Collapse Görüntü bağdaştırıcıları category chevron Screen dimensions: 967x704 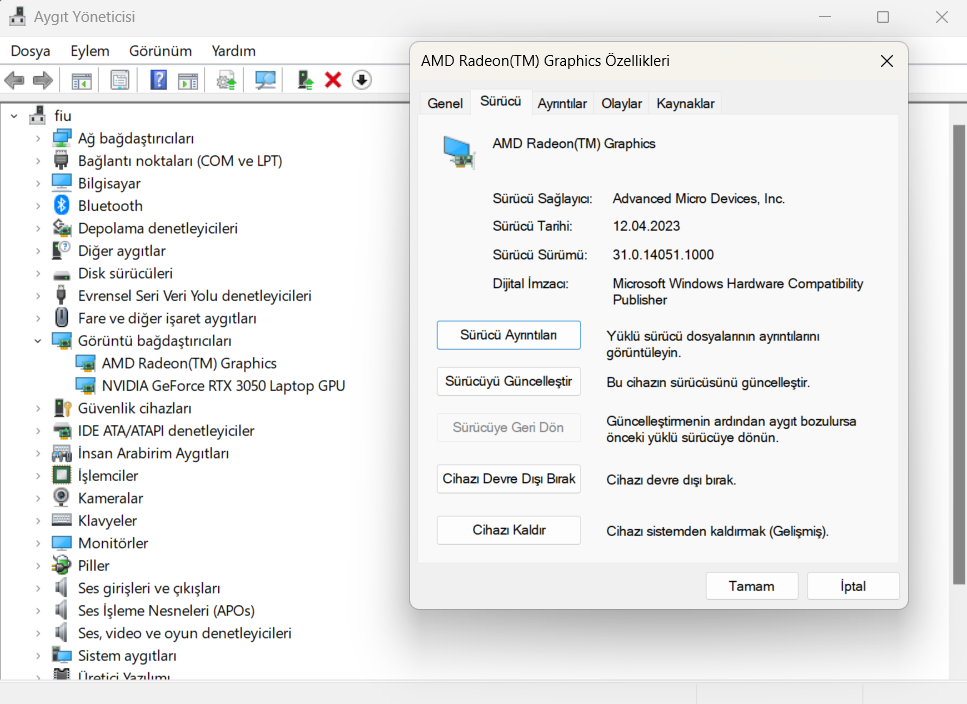(x=38, y=341)
